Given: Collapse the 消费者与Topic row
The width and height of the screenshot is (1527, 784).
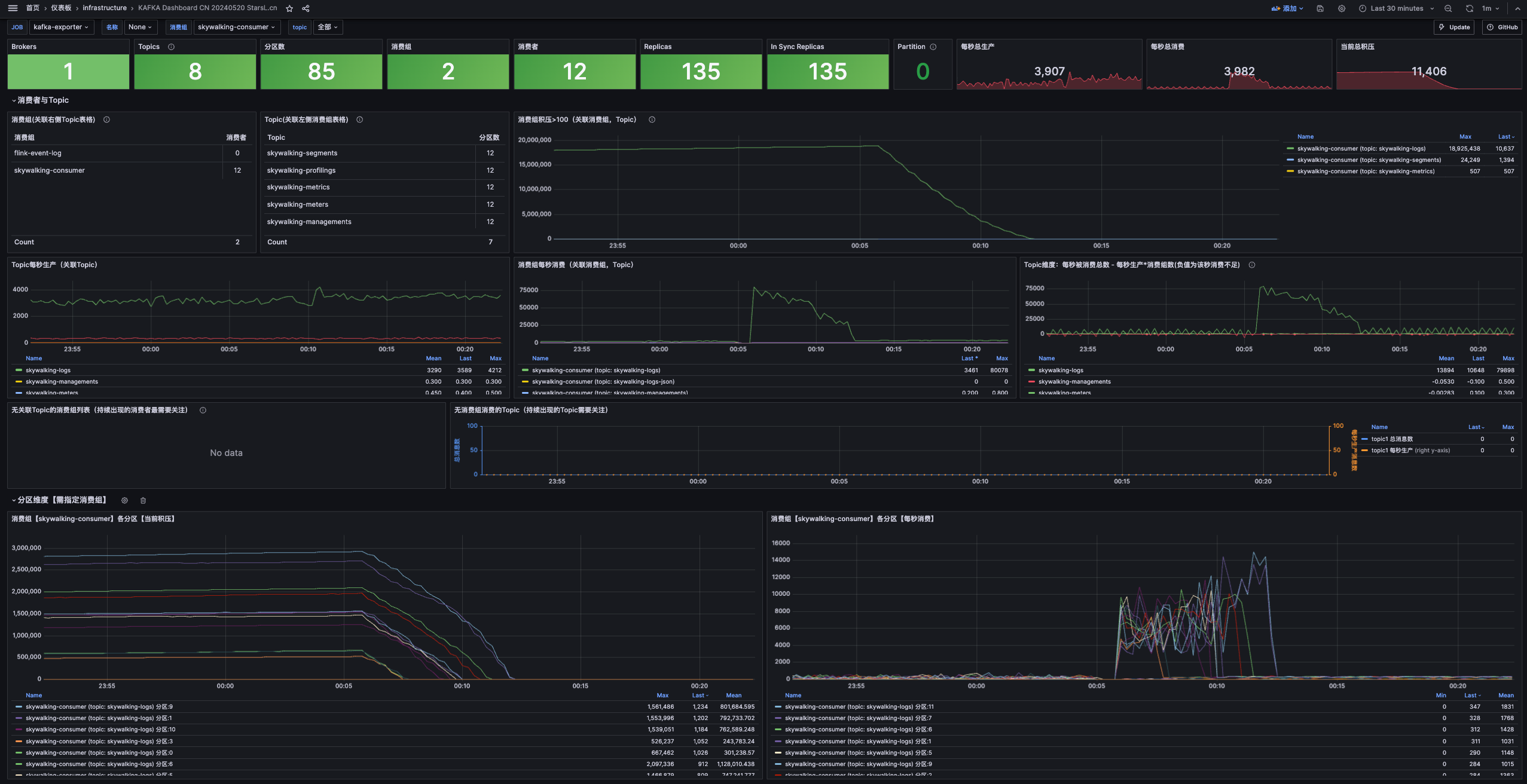Looking at the screenshot, I should tap(40, 100).
